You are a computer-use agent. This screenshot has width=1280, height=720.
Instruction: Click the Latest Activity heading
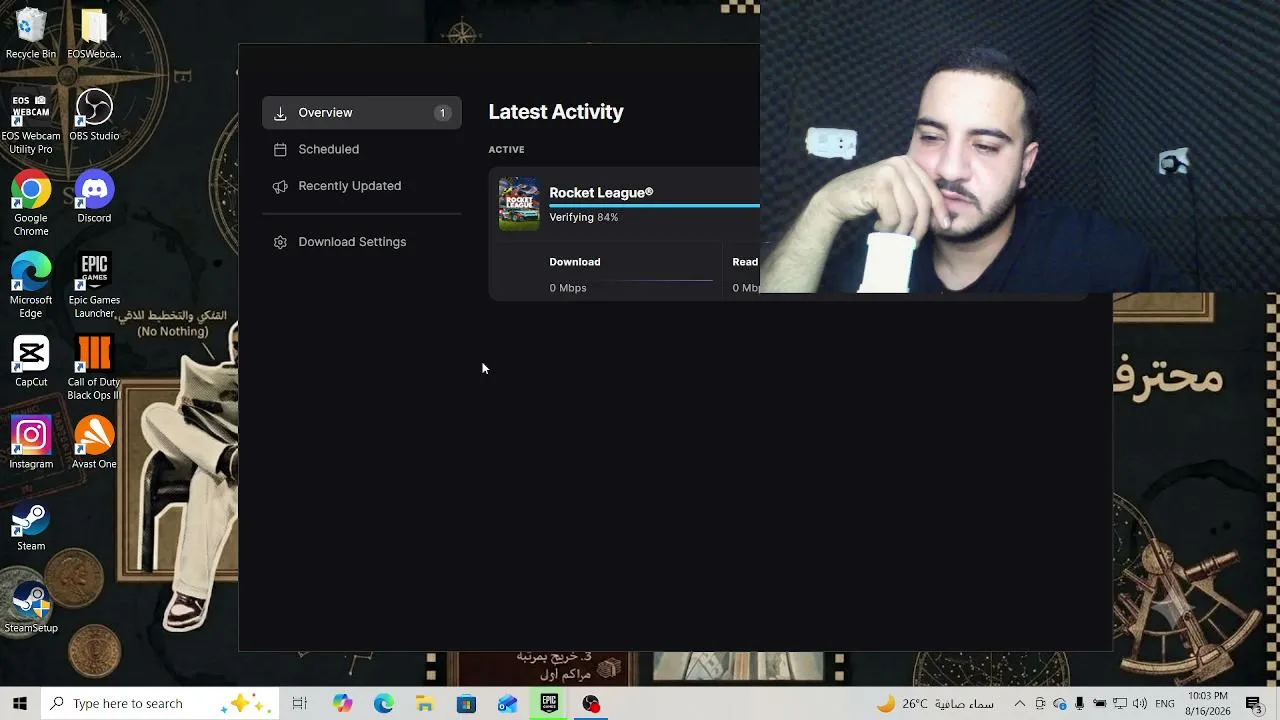click(556, 112)
